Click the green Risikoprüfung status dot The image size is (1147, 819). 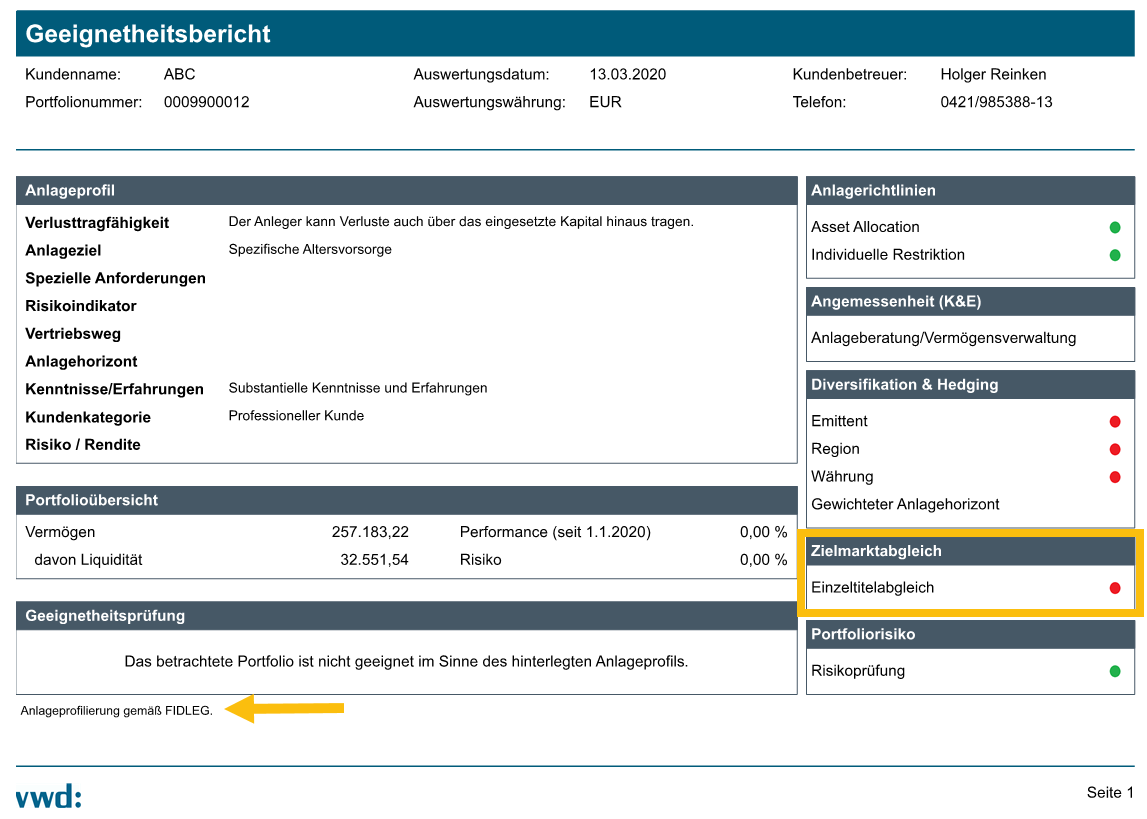tap(1115, 671)
